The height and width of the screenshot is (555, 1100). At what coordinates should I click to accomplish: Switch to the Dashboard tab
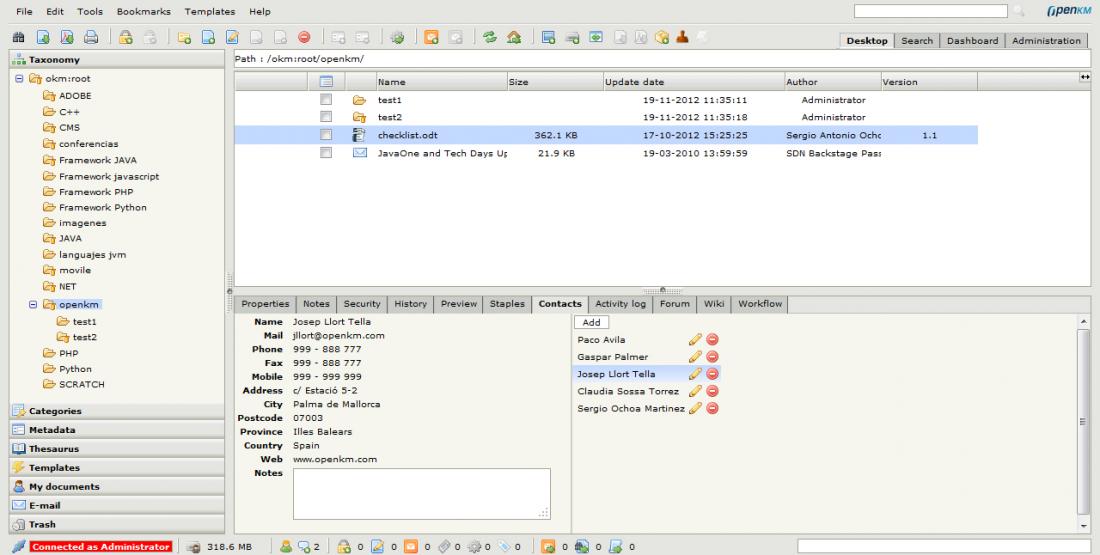click(972, 41)
